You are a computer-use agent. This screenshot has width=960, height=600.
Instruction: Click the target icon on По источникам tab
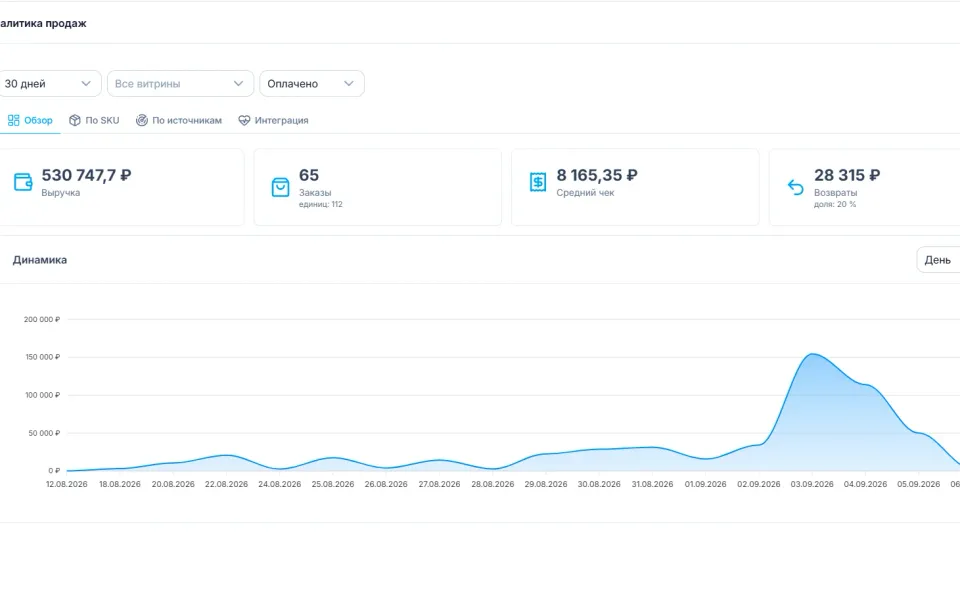pos(141,121)
